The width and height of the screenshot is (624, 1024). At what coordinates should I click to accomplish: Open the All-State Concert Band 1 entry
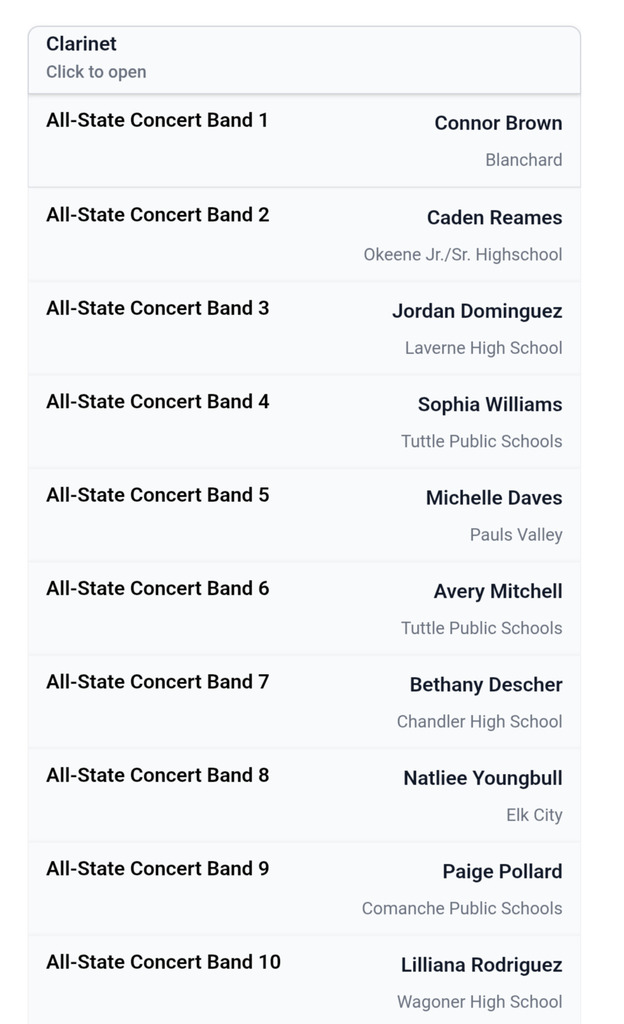coord(156,120)
